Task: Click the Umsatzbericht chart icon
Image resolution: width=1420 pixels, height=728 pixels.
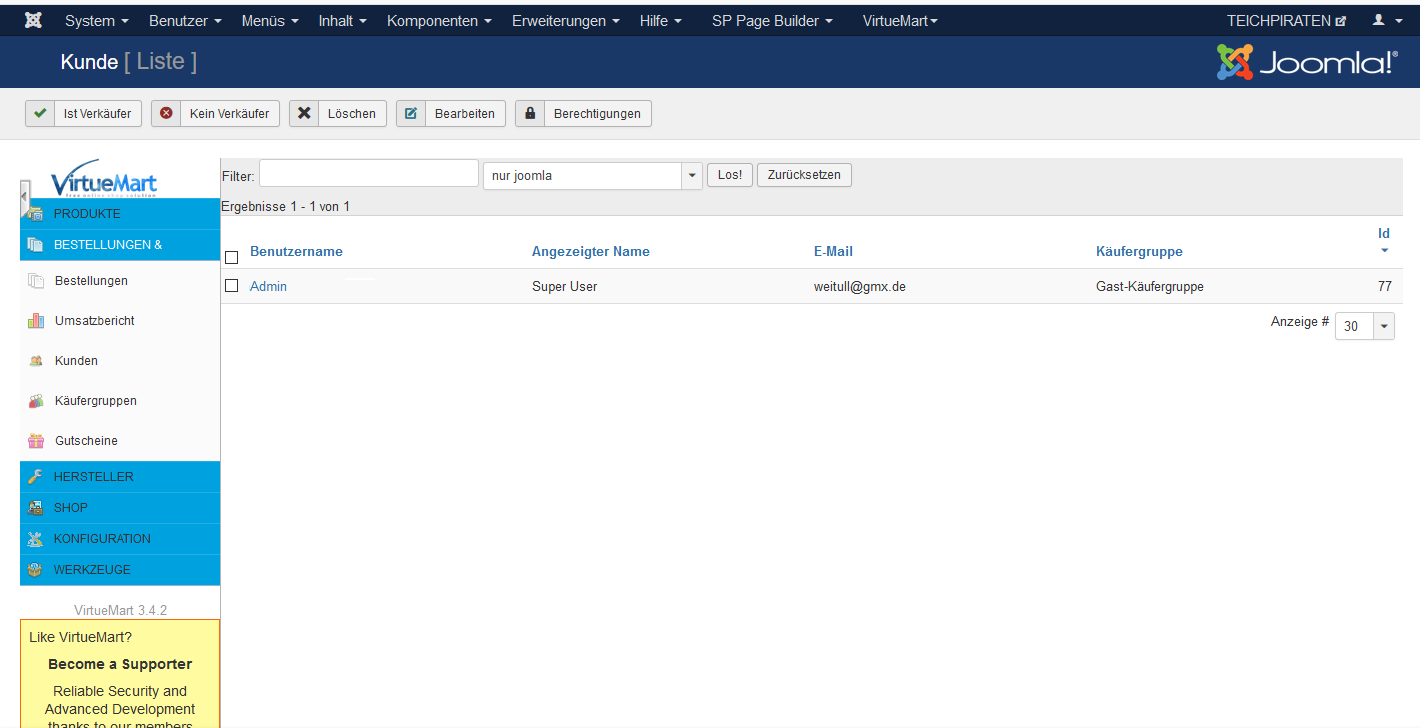Action: click(x=36, y=321)
